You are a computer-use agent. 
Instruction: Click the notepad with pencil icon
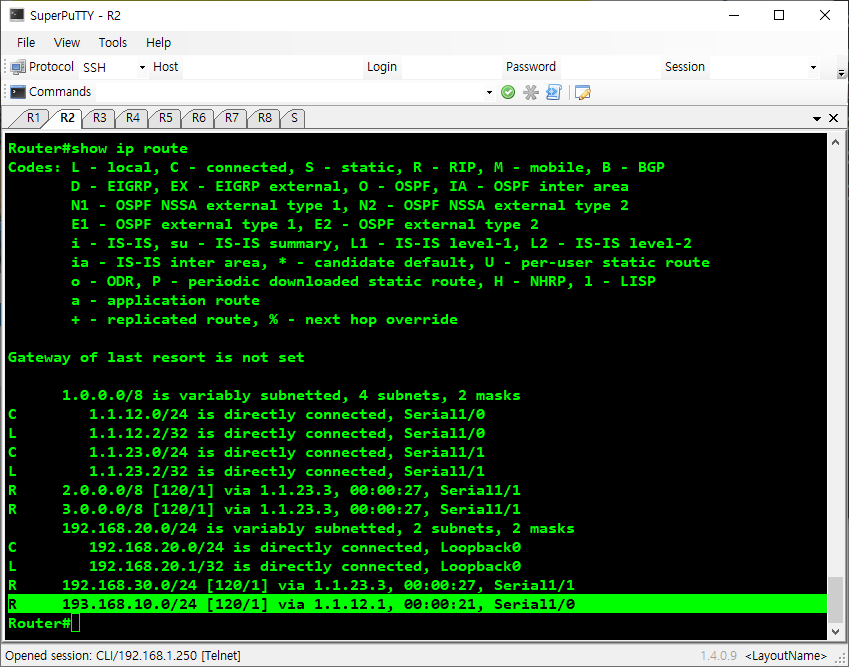(x=583, y=93)
